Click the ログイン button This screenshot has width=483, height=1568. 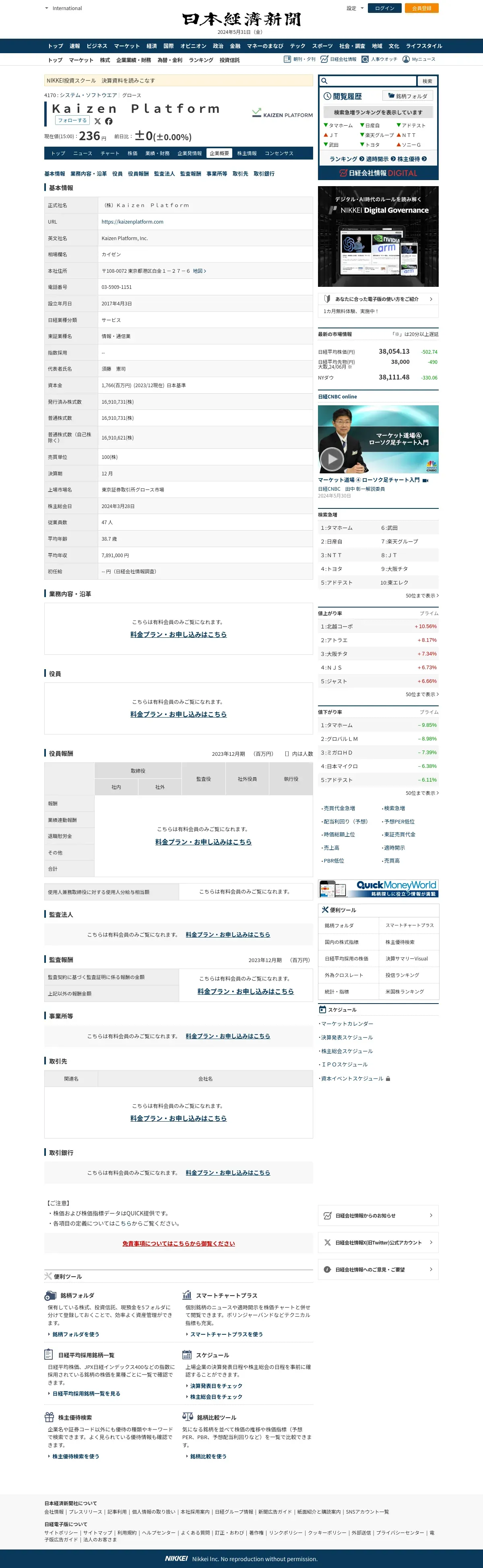[x=385, y=8]
